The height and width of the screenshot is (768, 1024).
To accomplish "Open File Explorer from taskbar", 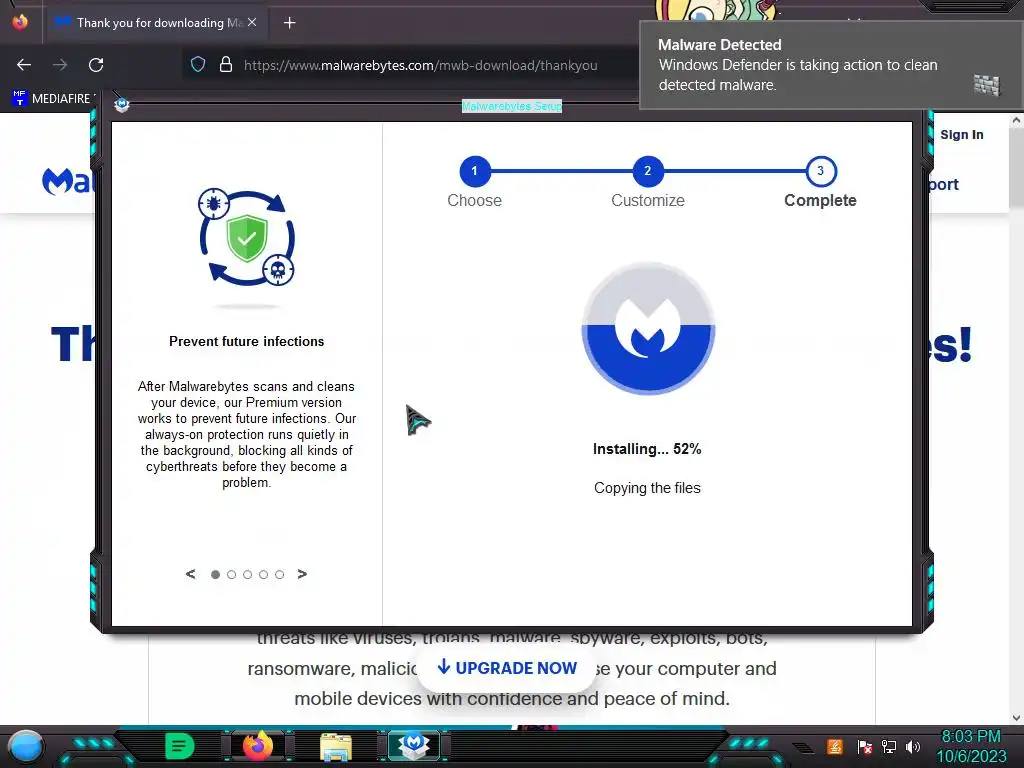I will pyautogui.click(x=336, y=747).
